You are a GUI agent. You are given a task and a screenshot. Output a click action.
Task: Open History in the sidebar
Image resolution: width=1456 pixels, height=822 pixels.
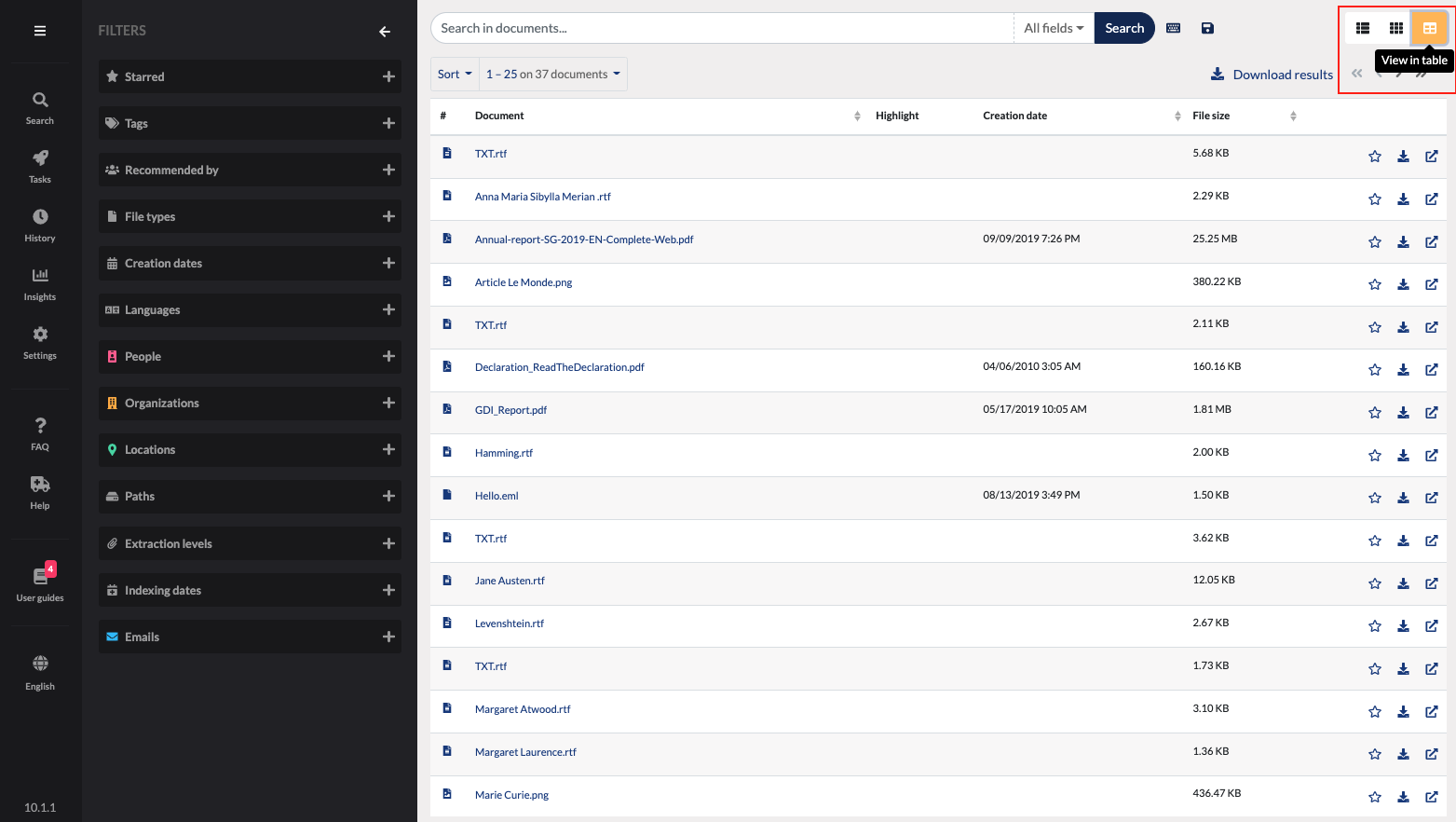coord(40,226)
